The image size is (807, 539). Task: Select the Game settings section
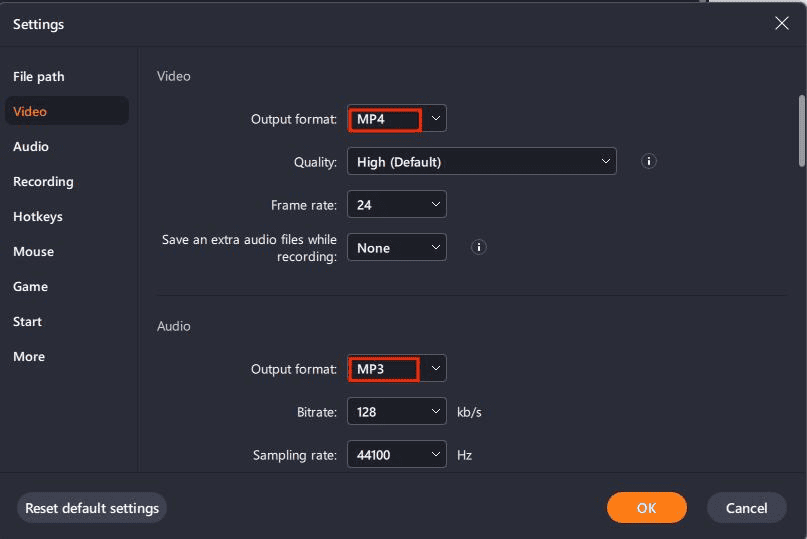pos(30,287)
